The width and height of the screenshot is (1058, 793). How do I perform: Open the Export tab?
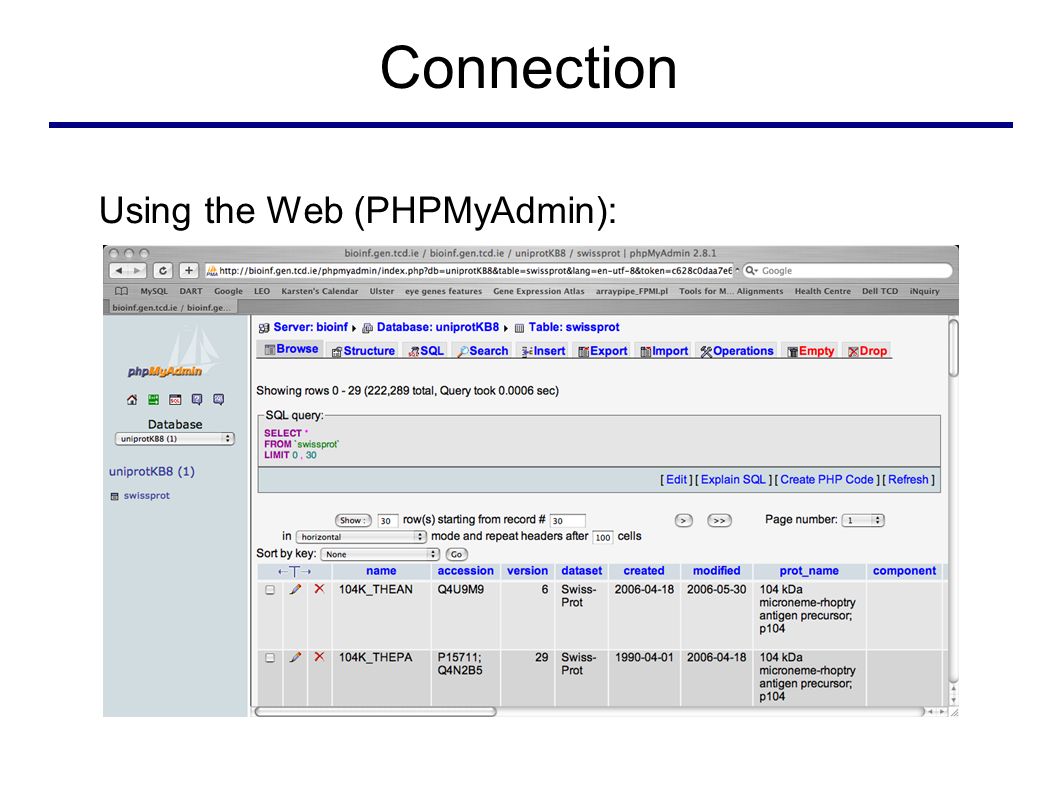(603, 351)
